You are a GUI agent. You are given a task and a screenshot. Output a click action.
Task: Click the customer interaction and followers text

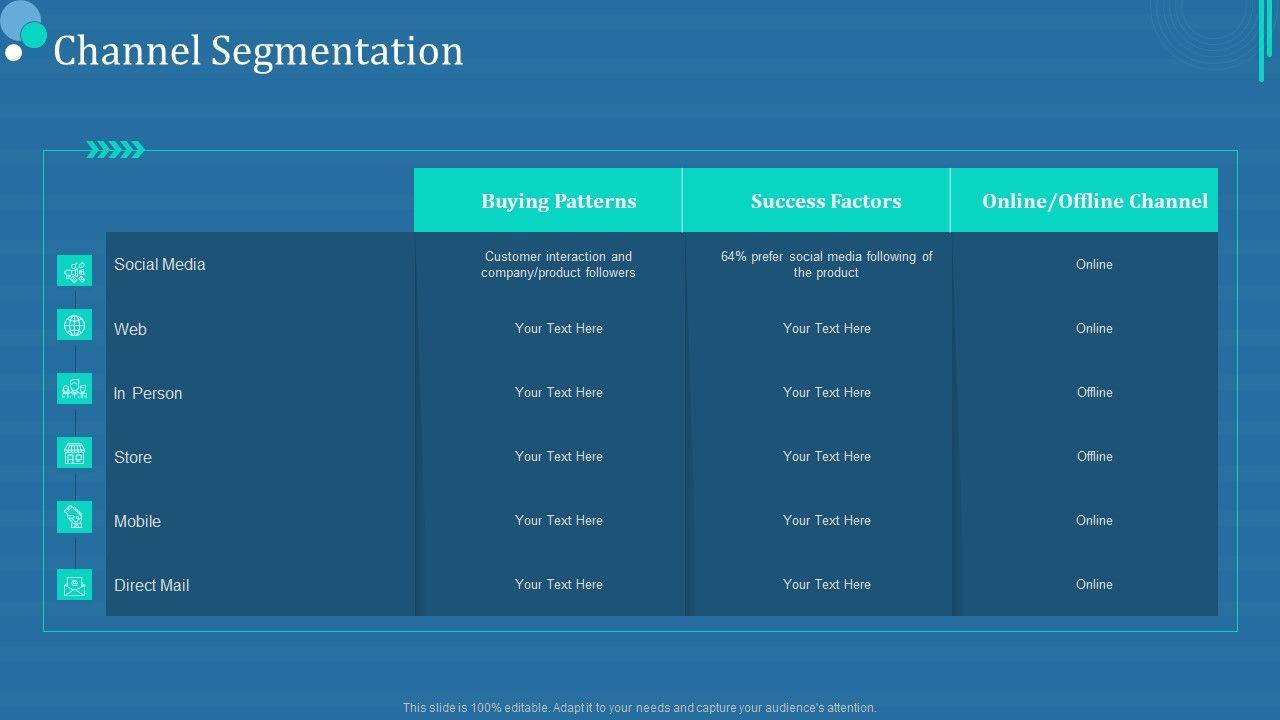click(x=558, y=265)
